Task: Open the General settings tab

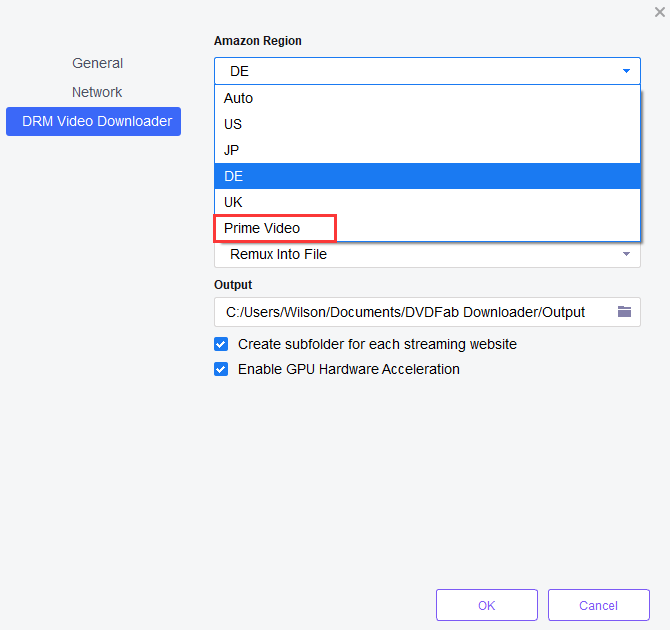Action: click(x=97, y=63)
